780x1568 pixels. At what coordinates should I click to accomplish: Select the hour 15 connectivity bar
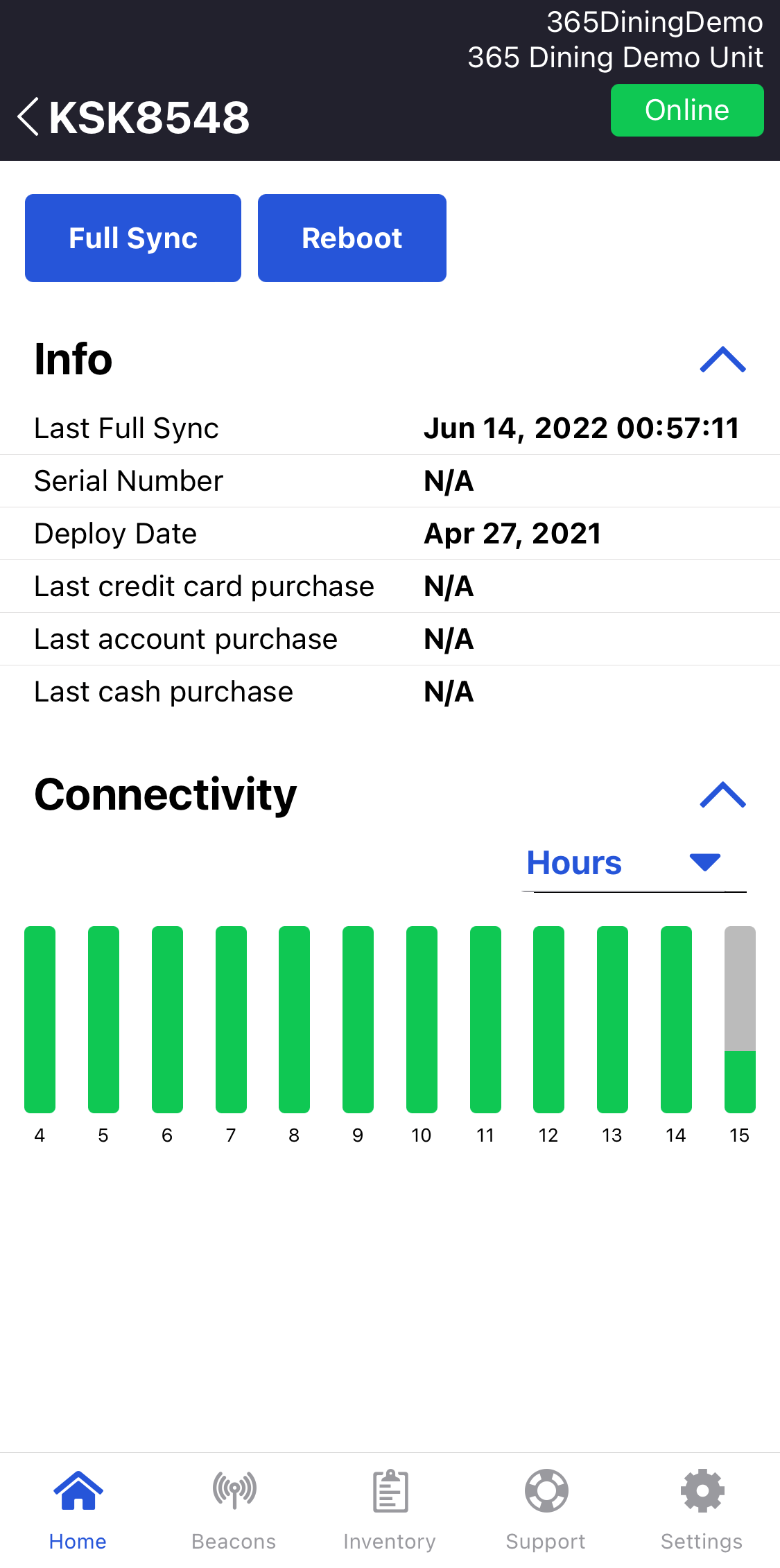[x=740, y=1019]
